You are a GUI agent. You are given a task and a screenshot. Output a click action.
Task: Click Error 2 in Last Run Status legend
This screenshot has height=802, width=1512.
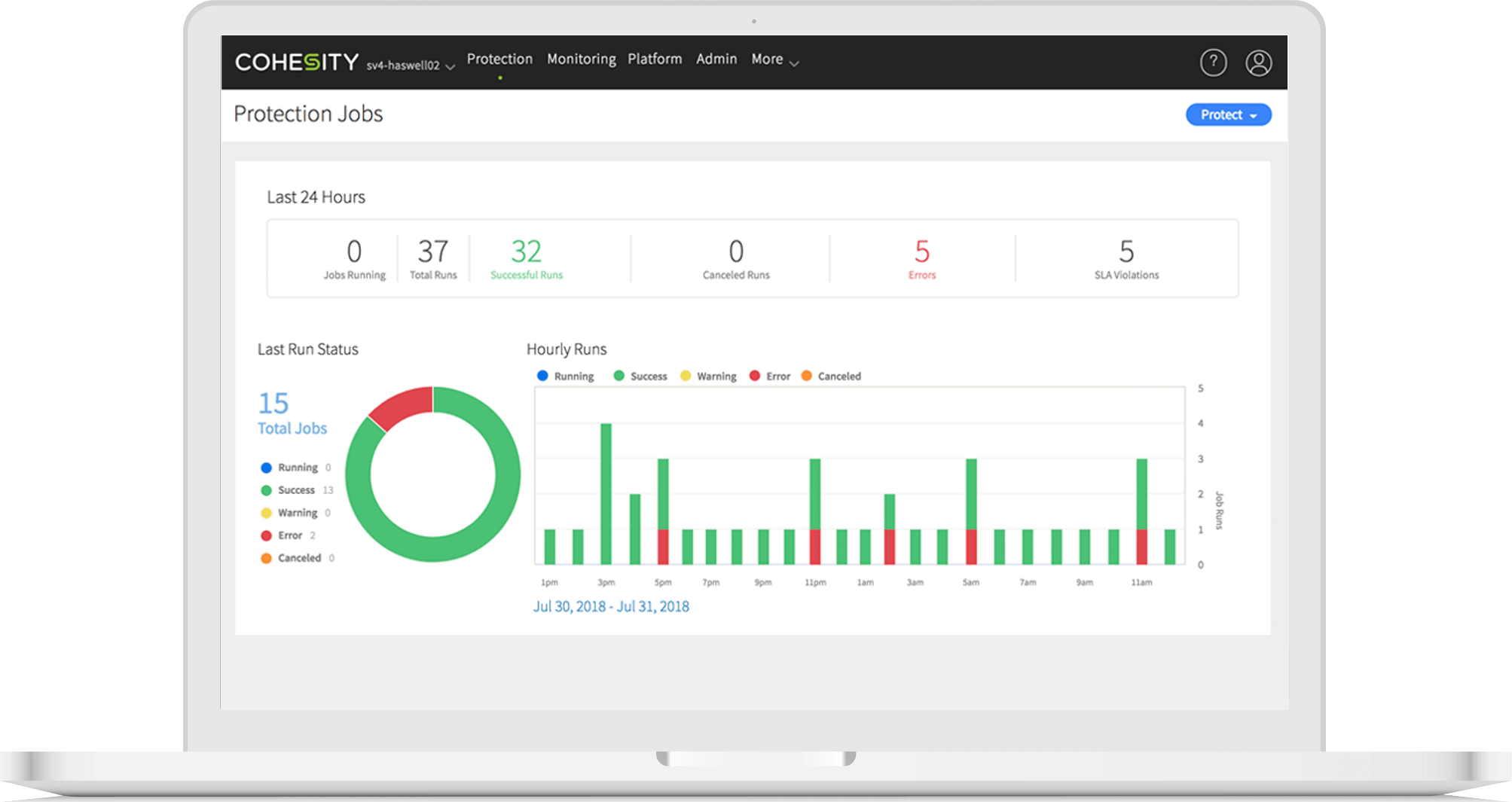[x=289, y=535]
